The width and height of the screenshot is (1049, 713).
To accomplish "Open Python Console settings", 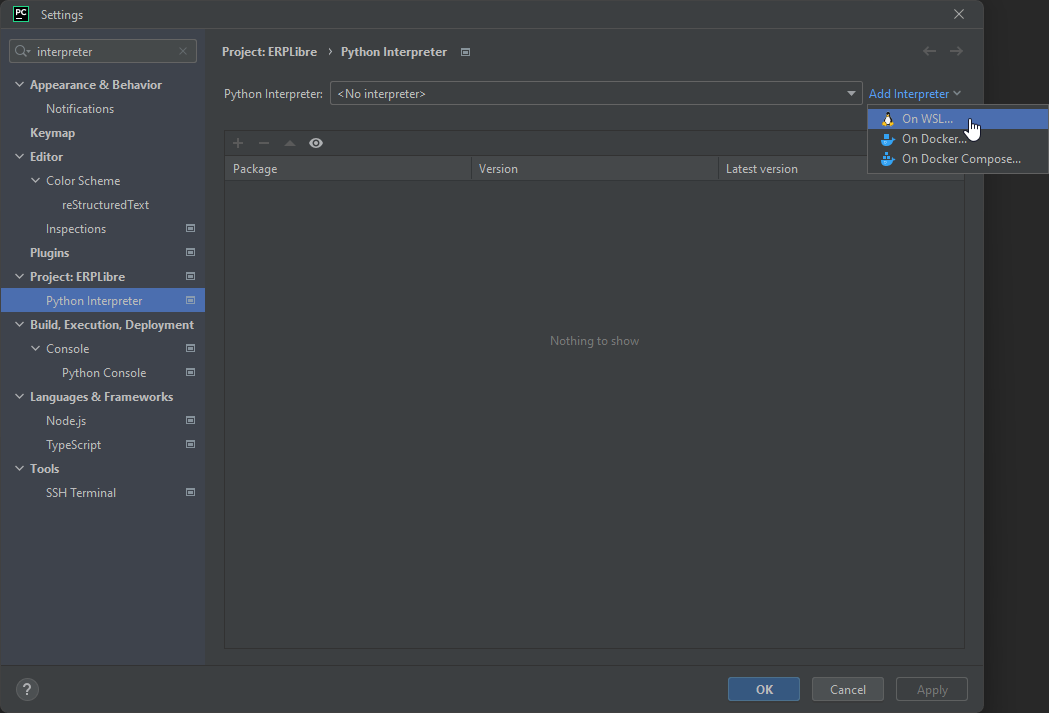I will click(x=104, y=373).
